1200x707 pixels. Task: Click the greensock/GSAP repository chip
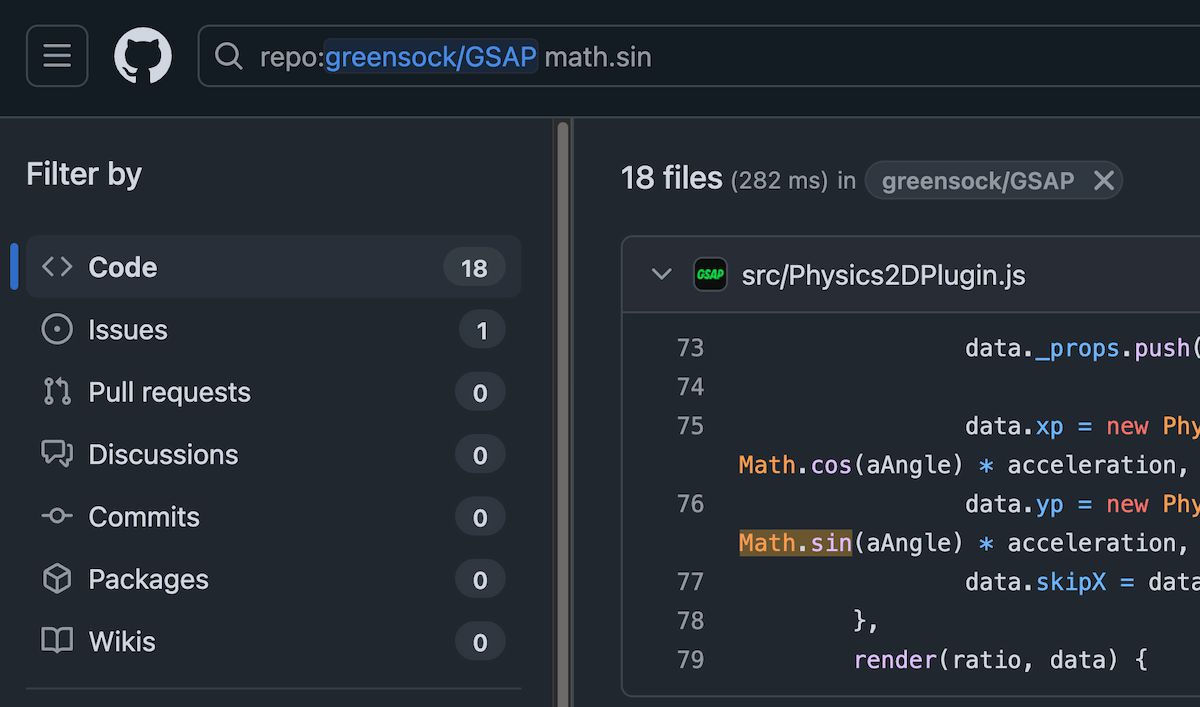tap(977, 181)
